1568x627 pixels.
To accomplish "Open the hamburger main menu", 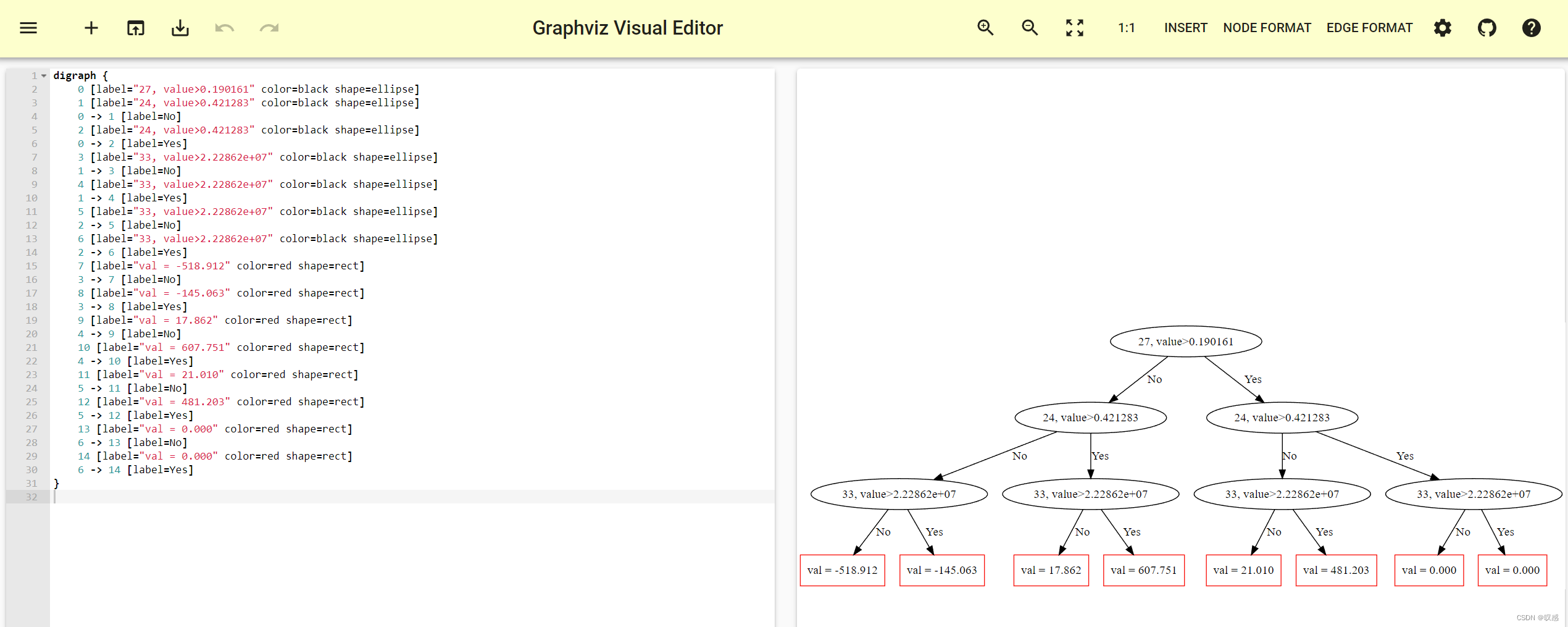I will tap(28, 28).
